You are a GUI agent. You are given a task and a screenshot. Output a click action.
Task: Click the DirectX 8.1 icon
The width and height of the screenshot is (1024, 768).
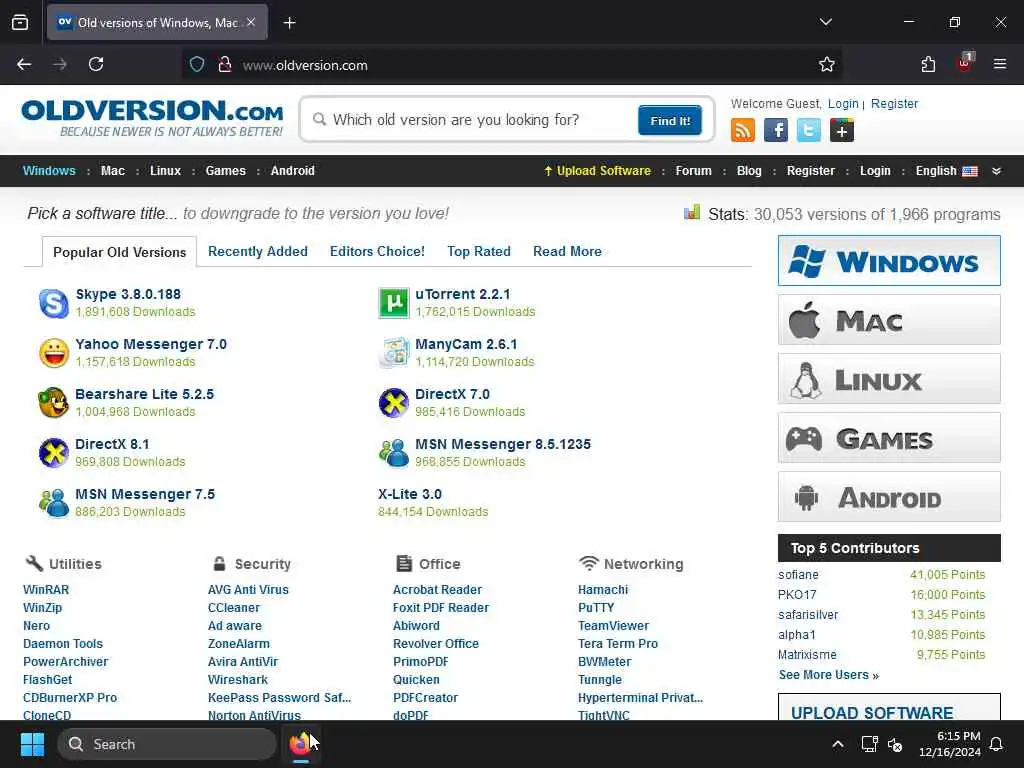[x=54, y=453]
